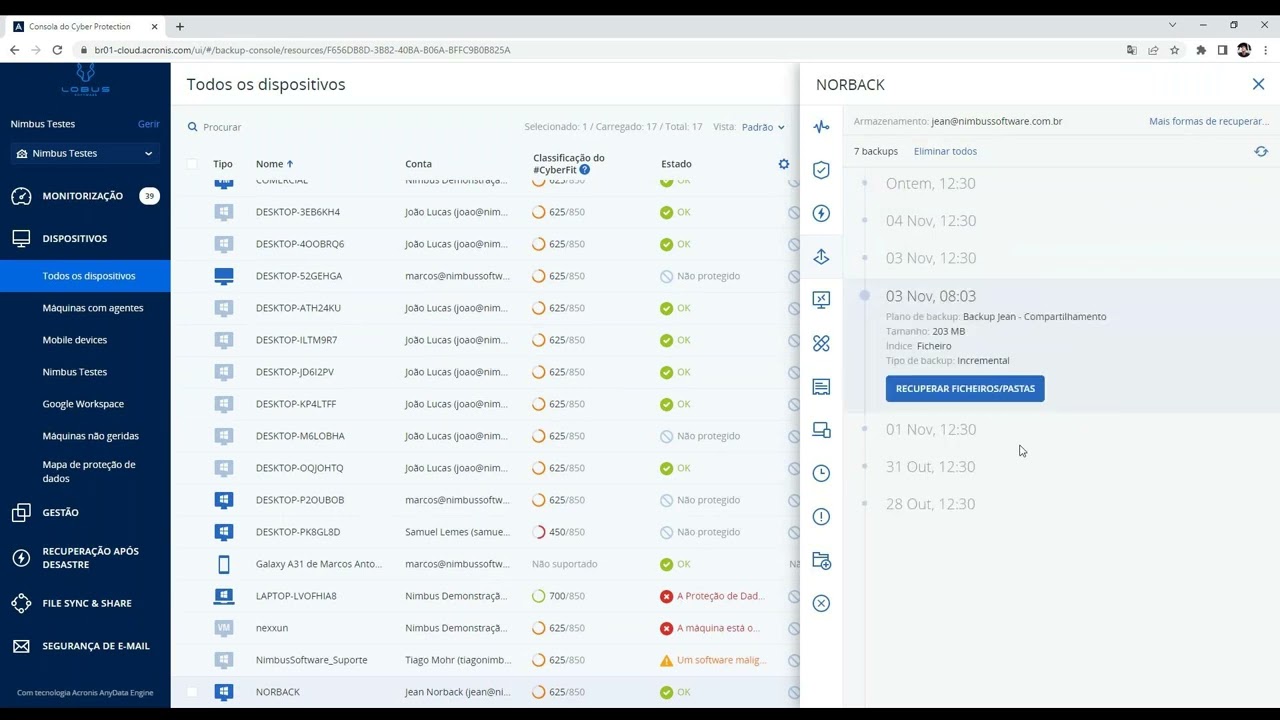The width and height of the screenshot is (1280, 720).
Task: Open the Alerts exclamation icon
Action: [x=821, y=517]
